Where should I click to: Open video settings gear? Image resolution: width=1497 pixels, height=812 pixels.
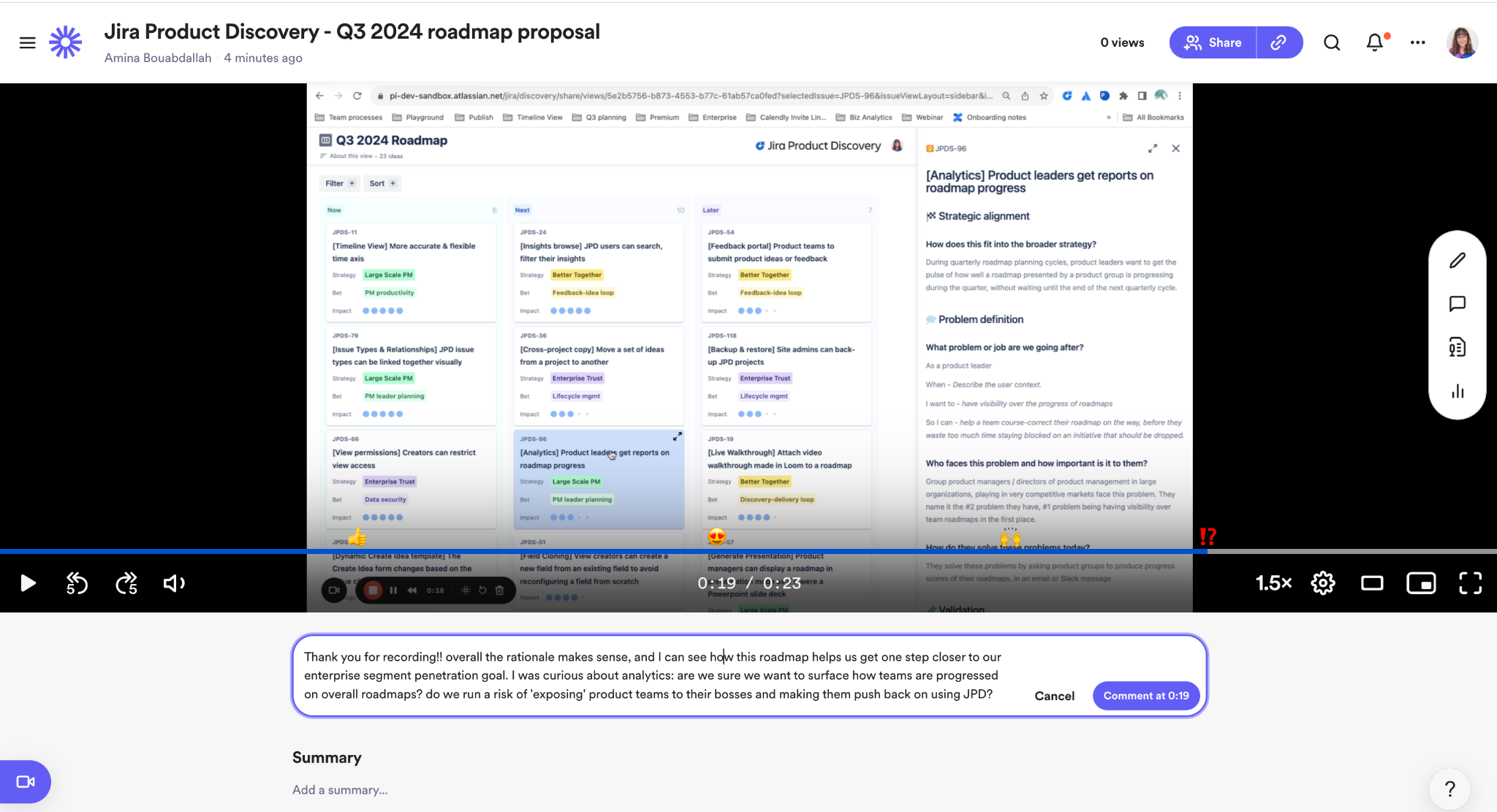pyautogui.click(x=1323, y=583)
